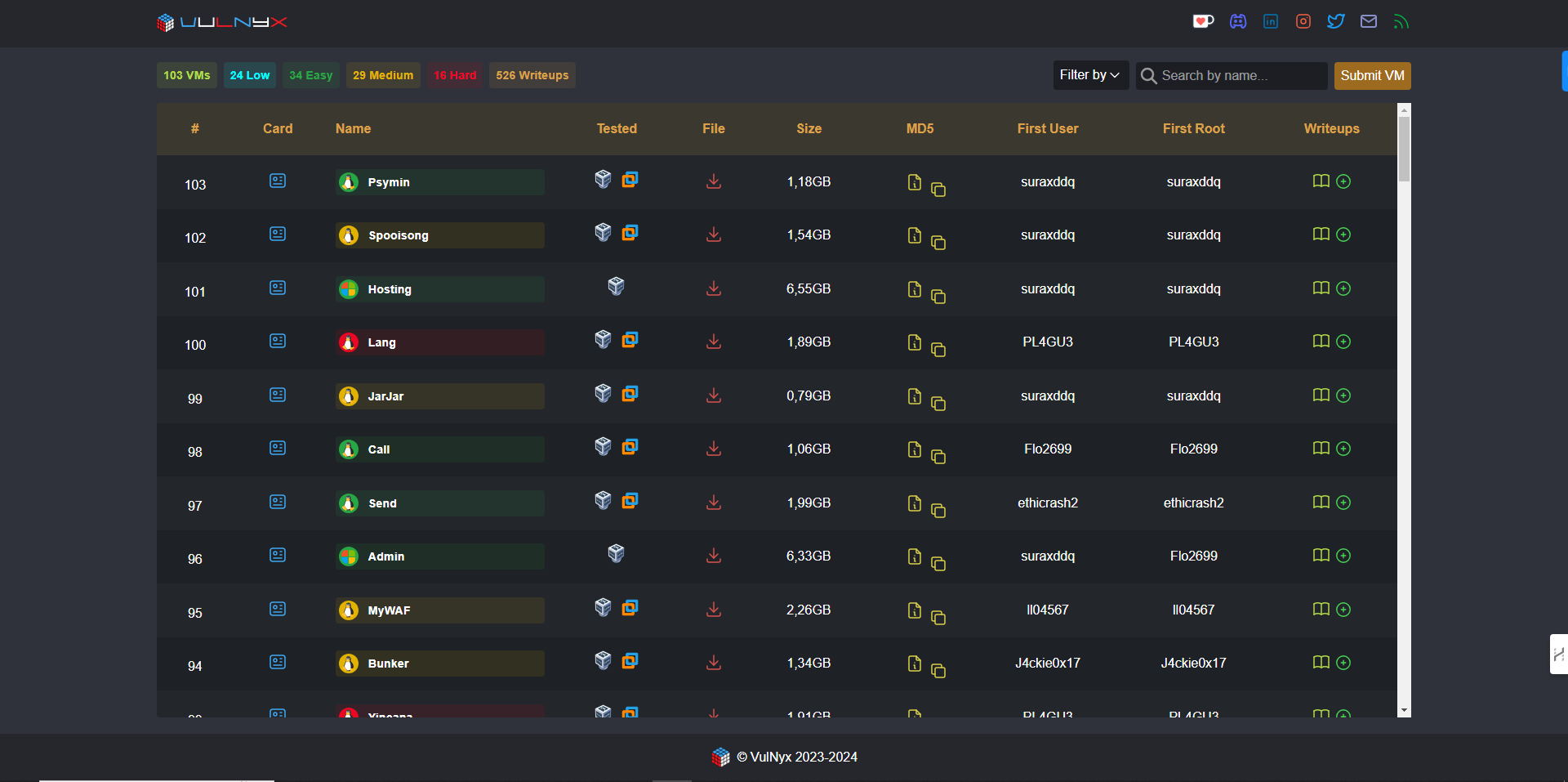Click the VulNyx logo
Screen dimensions: 1568x782
(x=222, y=22)
